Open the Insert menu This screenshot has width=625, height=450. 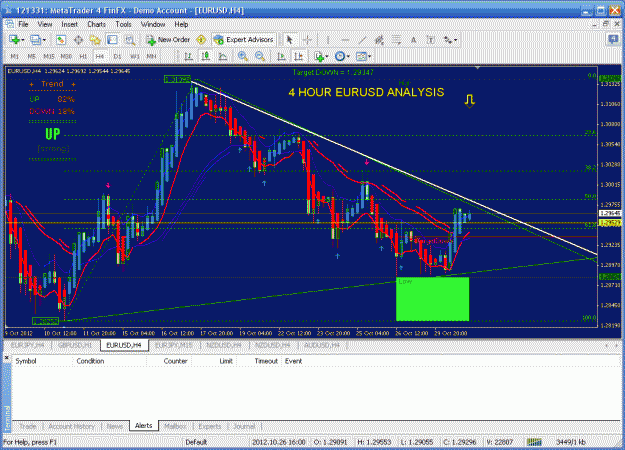click(69, 24)
